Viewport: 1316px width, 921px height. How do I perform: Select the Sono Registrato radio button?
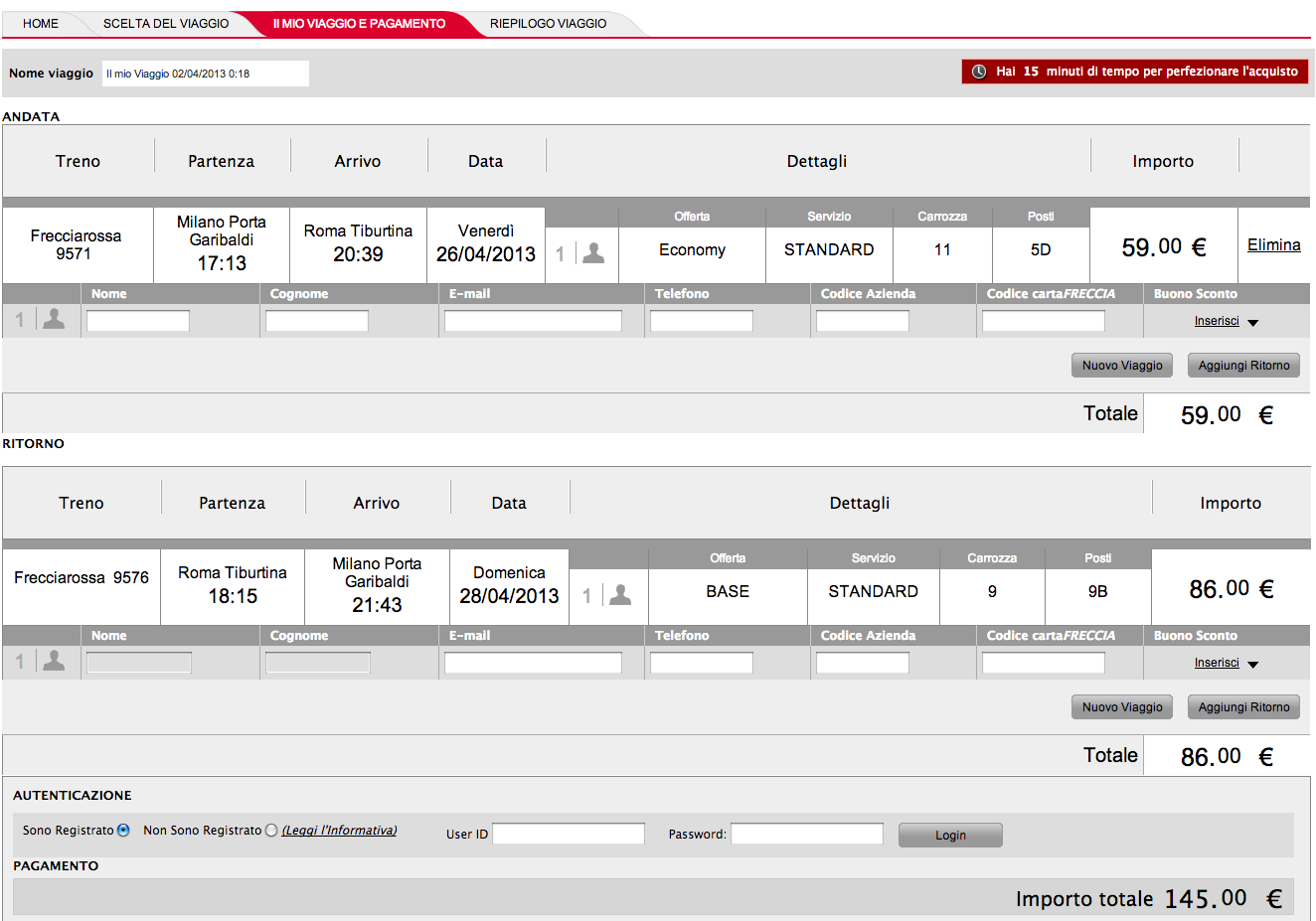[x=123, y=831]
